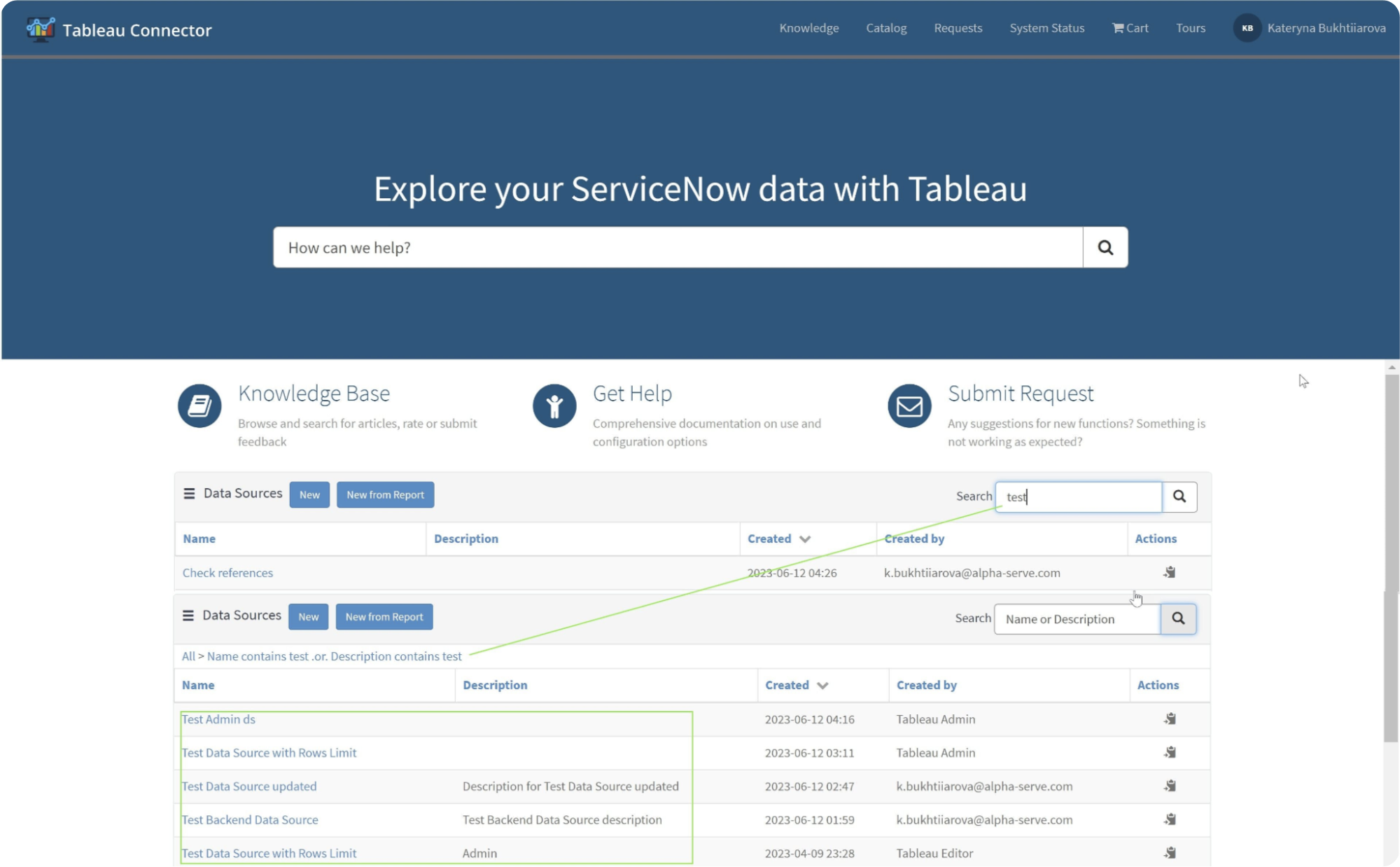
Task: Click the Tableau Connector logo icon
Action: [41, 29]
